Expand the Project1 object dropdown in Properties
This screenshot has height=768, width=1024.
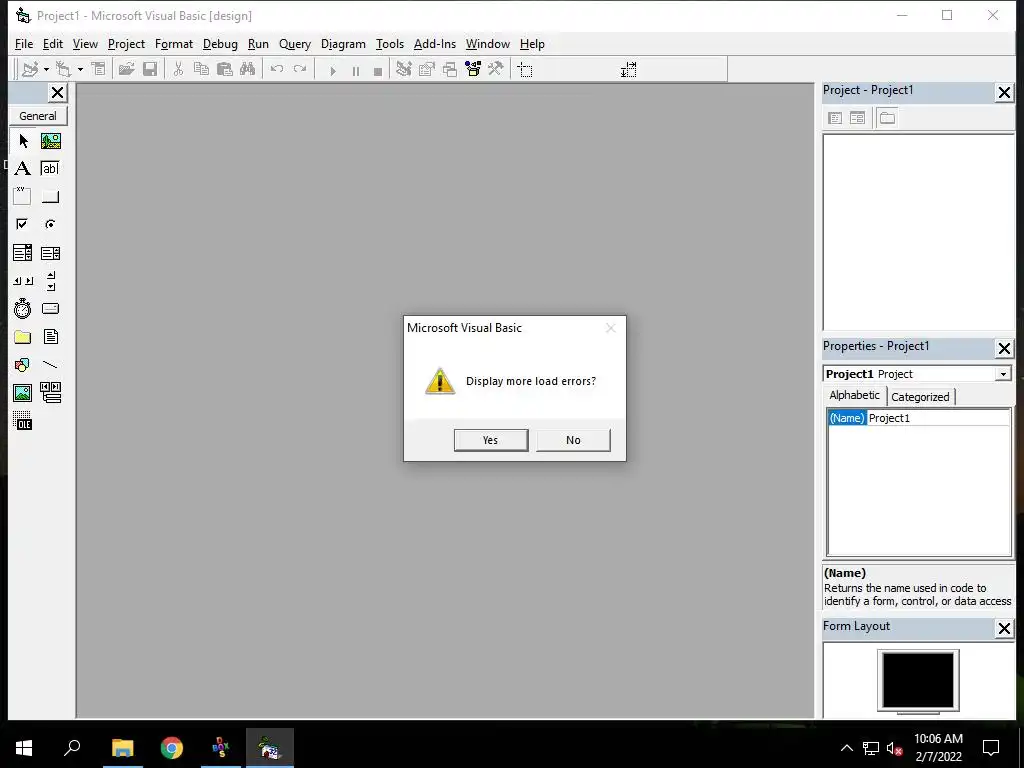[1003, 374]
